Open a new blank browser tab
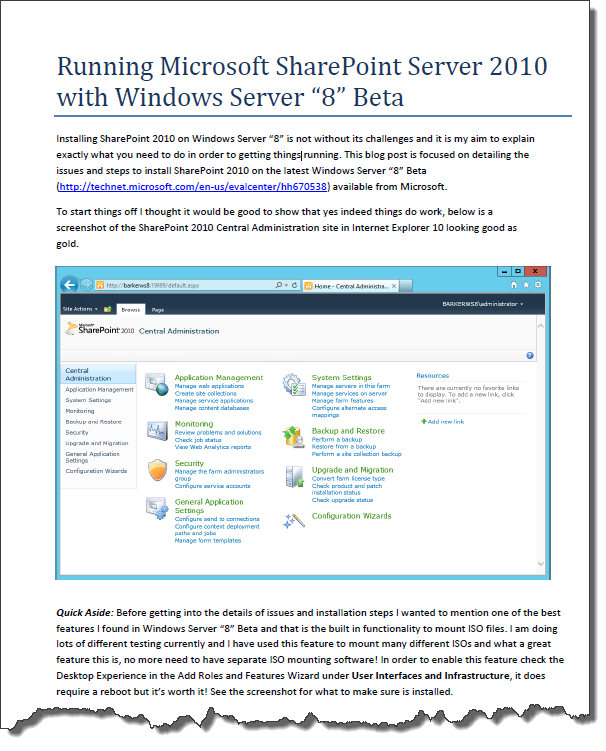Image resolution: width=606 pixels, height=751 pixels. (406, 286)
